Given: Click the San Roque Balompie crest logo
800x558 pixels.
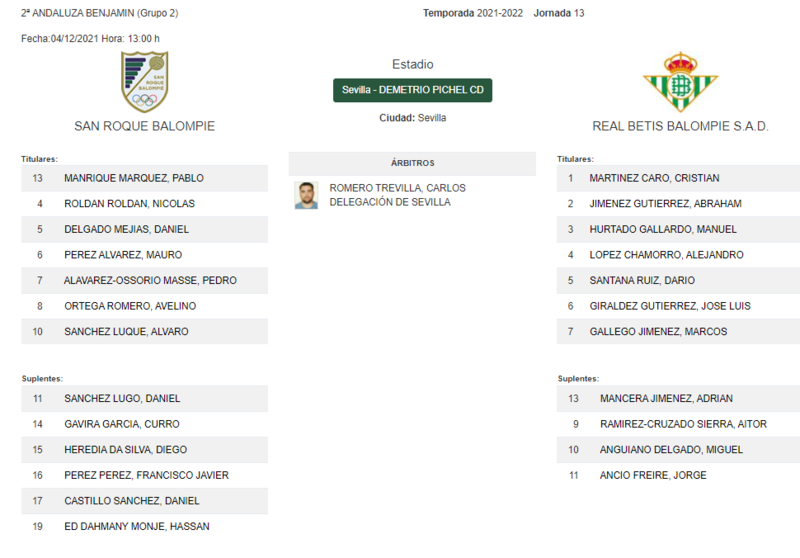Looking at the screenshot, I should [144, 82].
